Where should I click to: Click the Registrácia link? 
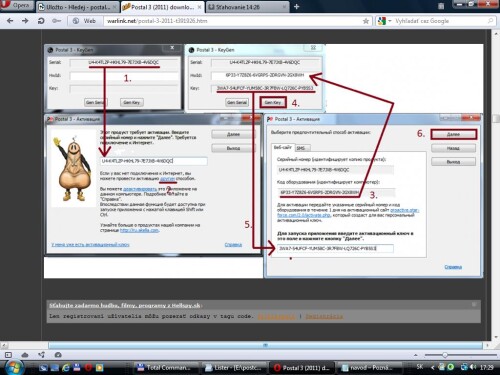point(324,316)
